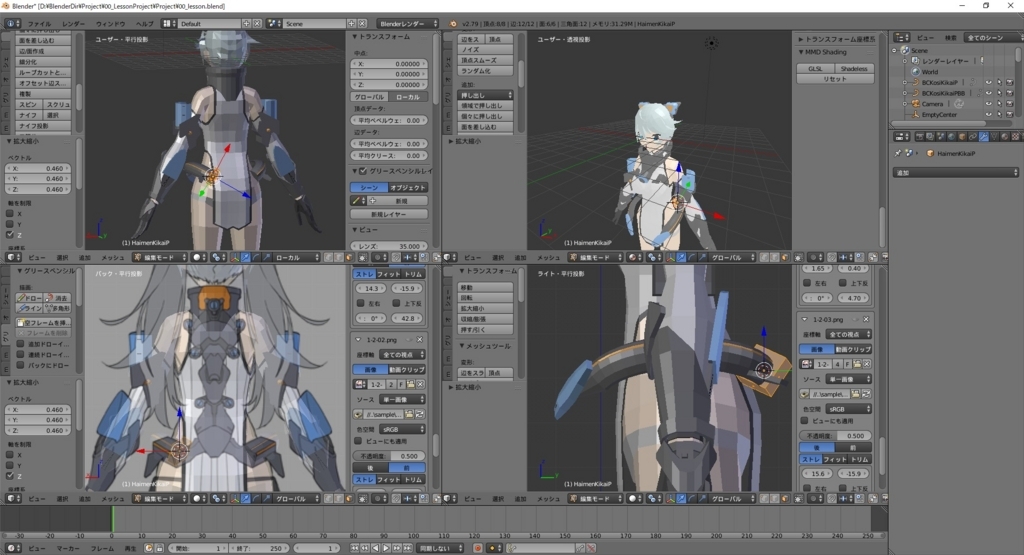
Task: Close the 1-2-02.png background image panel
Action: pos(420,340)
